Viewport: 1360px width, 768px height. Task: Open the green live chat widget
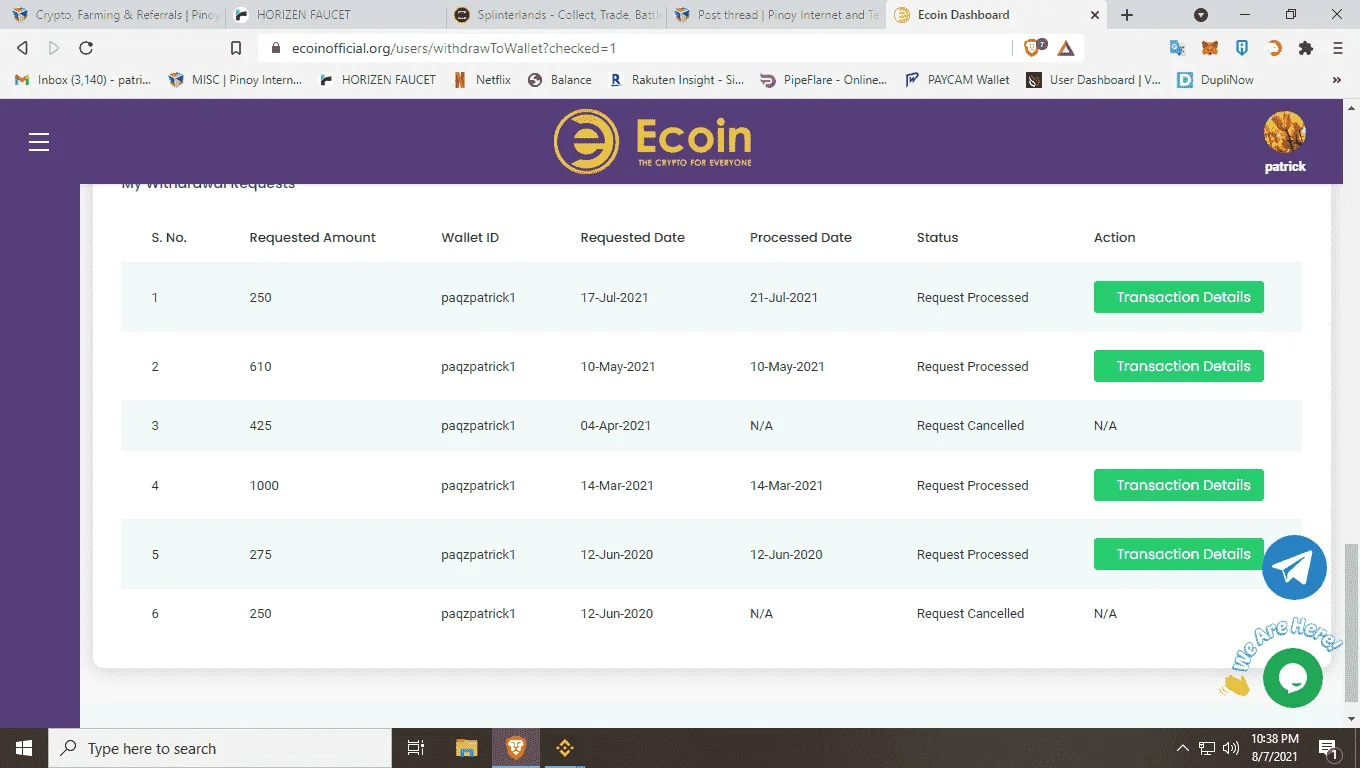pyautogui.click(x=1293, y=678)
